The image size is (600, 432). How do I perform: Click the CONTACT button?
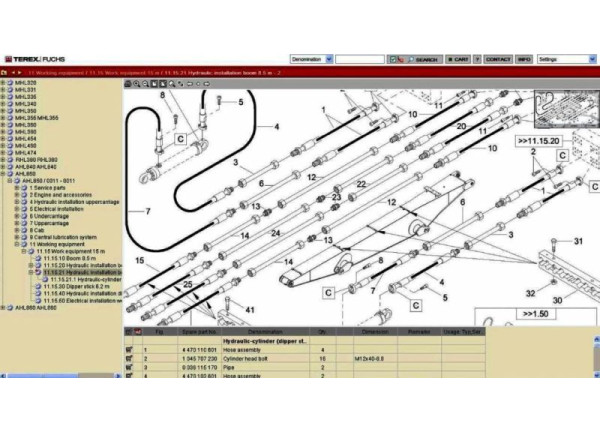pyautogui.click(x=497, y=60)
